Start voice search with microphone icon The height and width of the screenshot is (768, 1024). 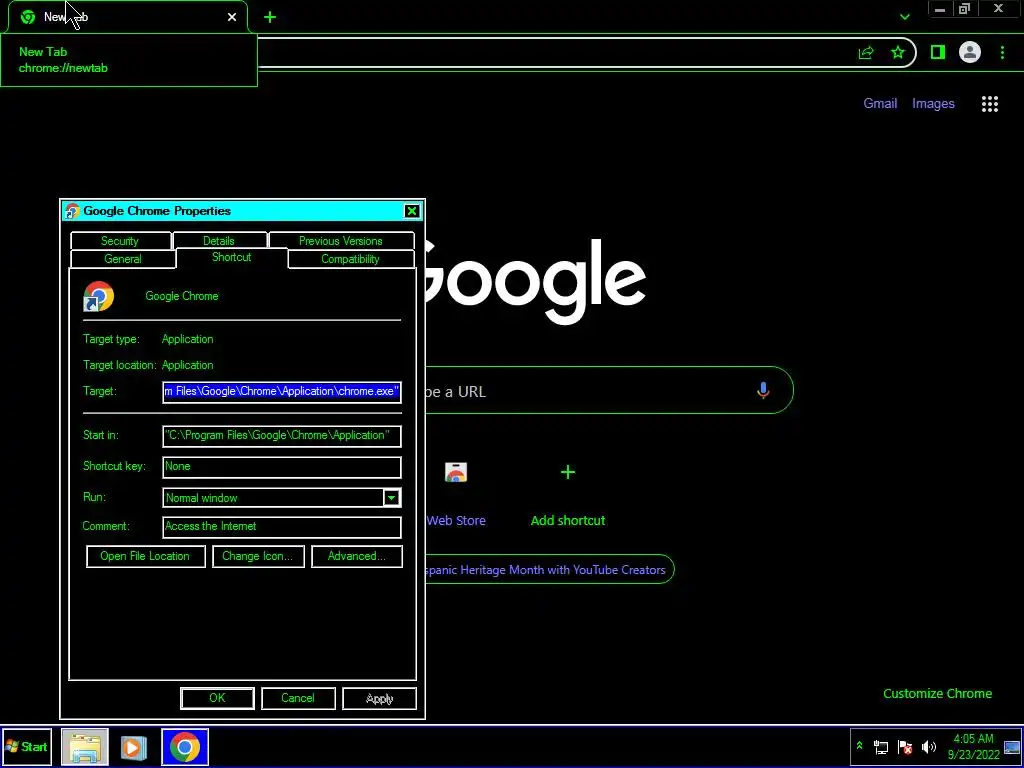click(763, 391)
